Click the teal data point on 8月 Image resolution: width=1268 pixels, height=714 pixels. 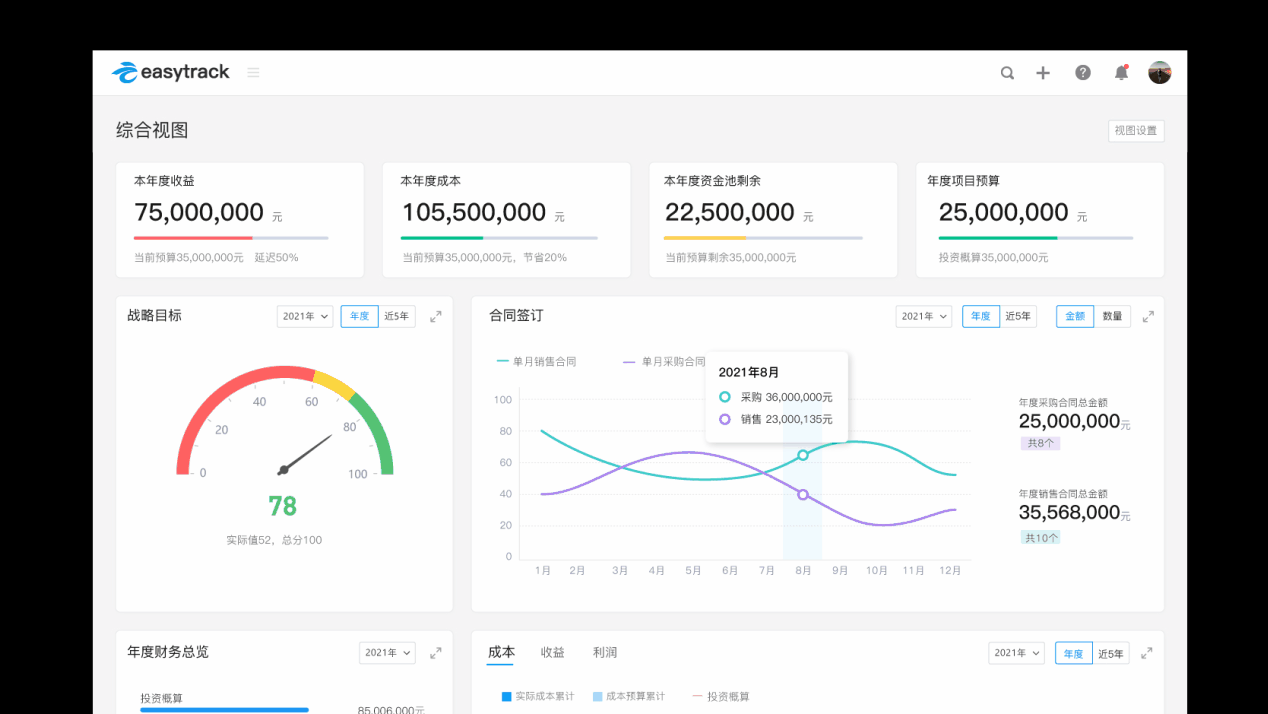pos(803,455)
